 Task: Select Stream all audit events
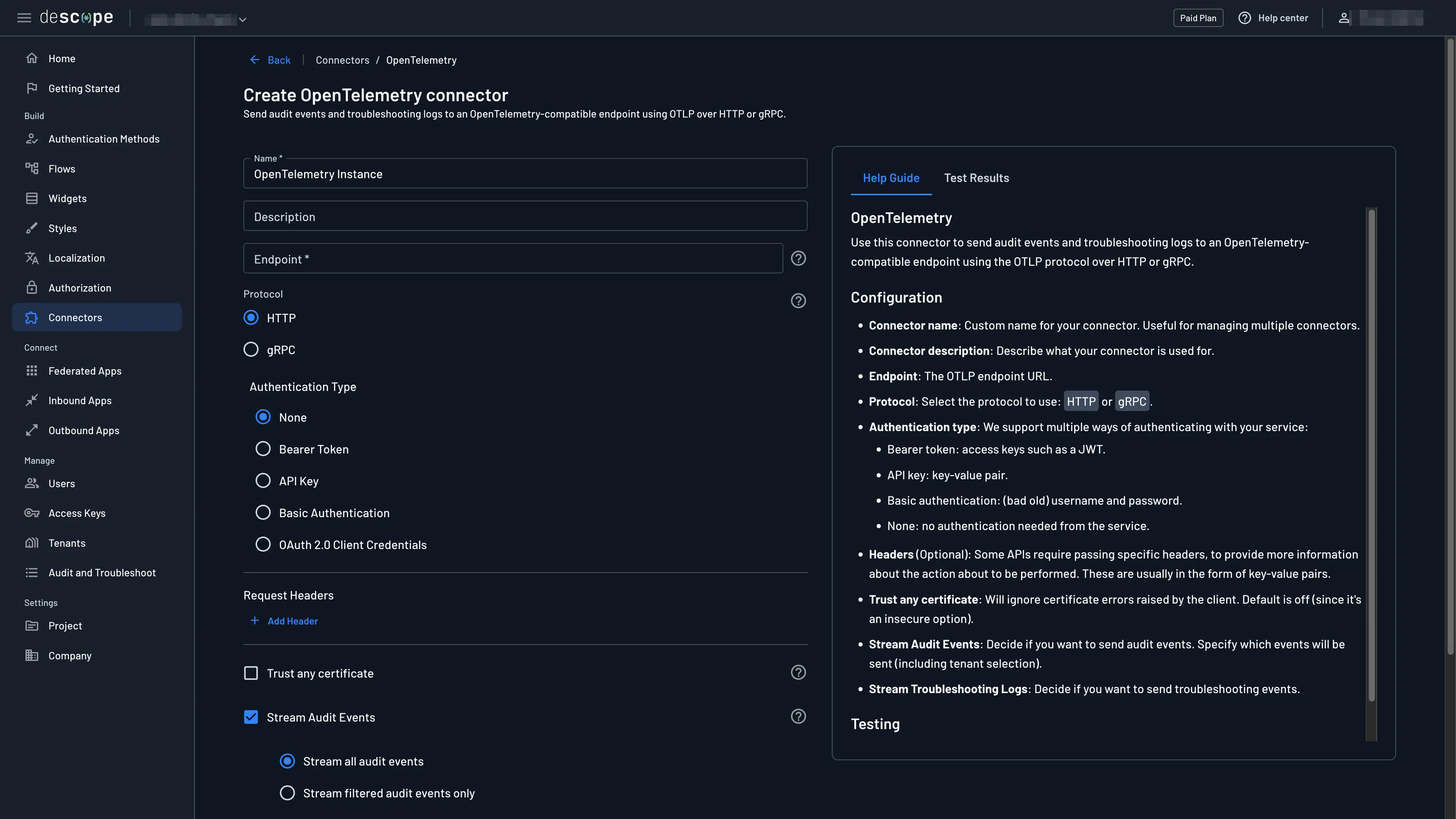(287, 761)
